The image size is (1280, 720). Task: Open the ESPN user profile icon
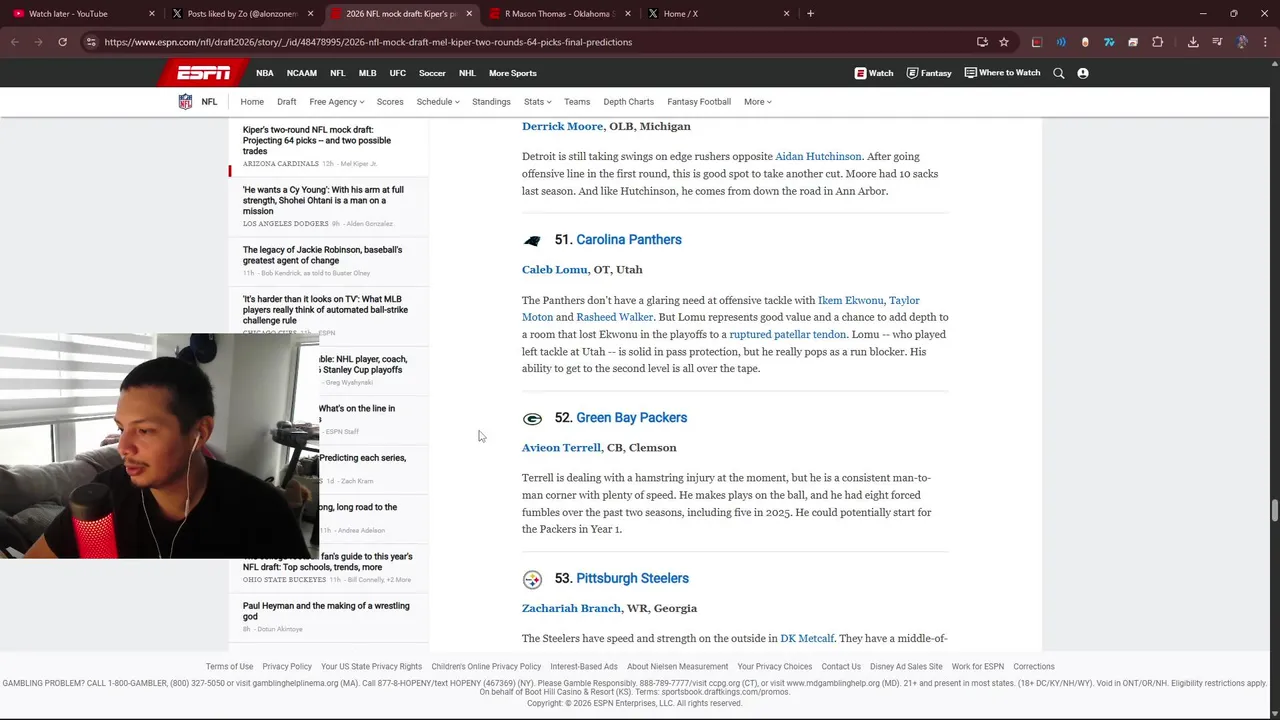click(1083, 73)
